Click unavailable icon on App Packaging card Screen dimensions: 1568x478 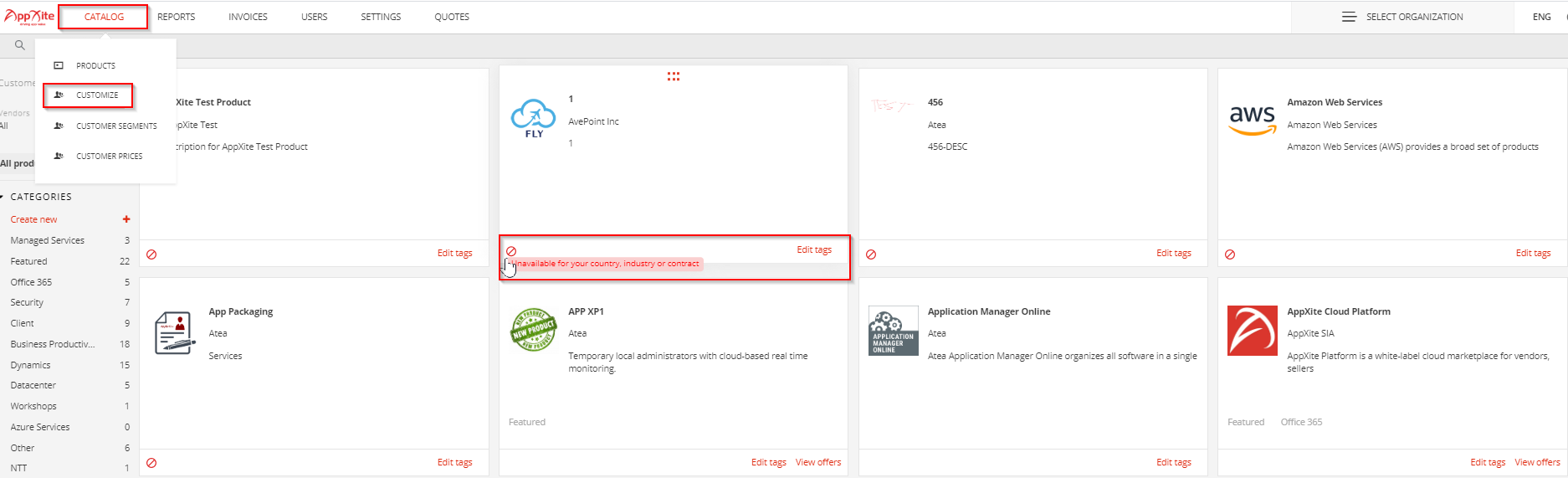click(x=151, y=463)
